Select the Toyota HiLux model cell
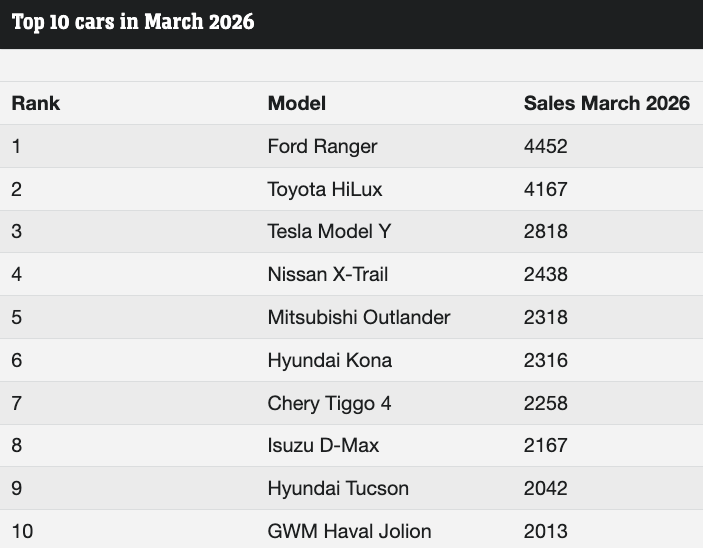Screen dimensions: 703x548 (x=325, y=190)
